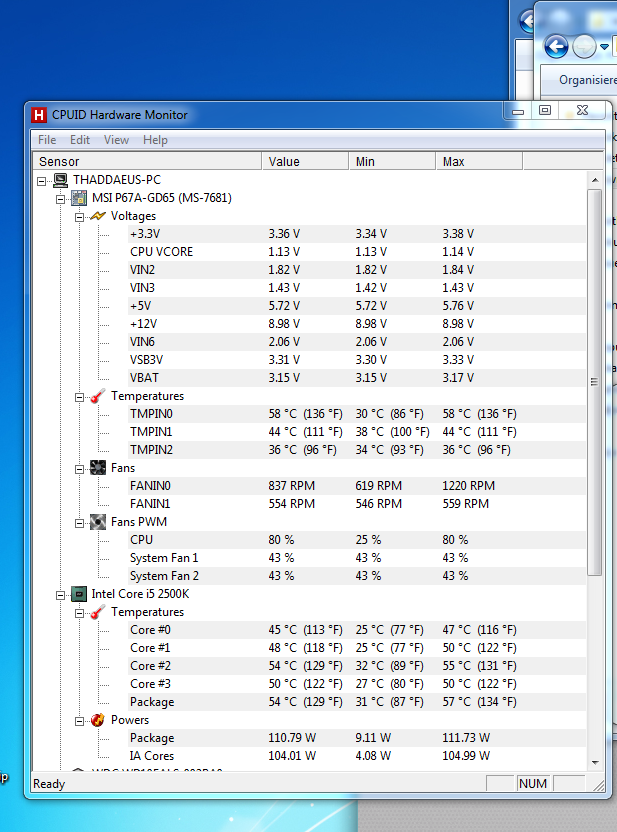The height and width of the screenshot is (832, 617).
Task: Select the Core #1 temperature row
Action: click(x=358, y=648)
